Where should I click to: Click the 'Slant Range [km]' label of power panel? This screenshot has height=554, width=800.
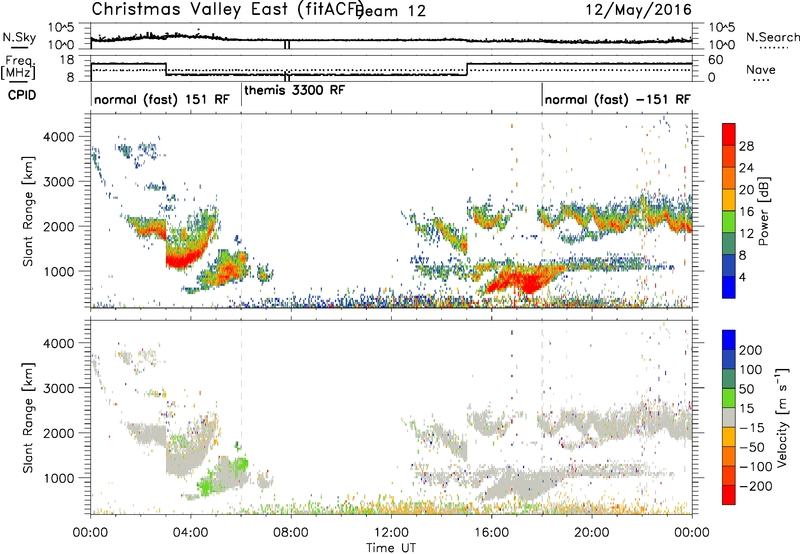coord(28,211)
